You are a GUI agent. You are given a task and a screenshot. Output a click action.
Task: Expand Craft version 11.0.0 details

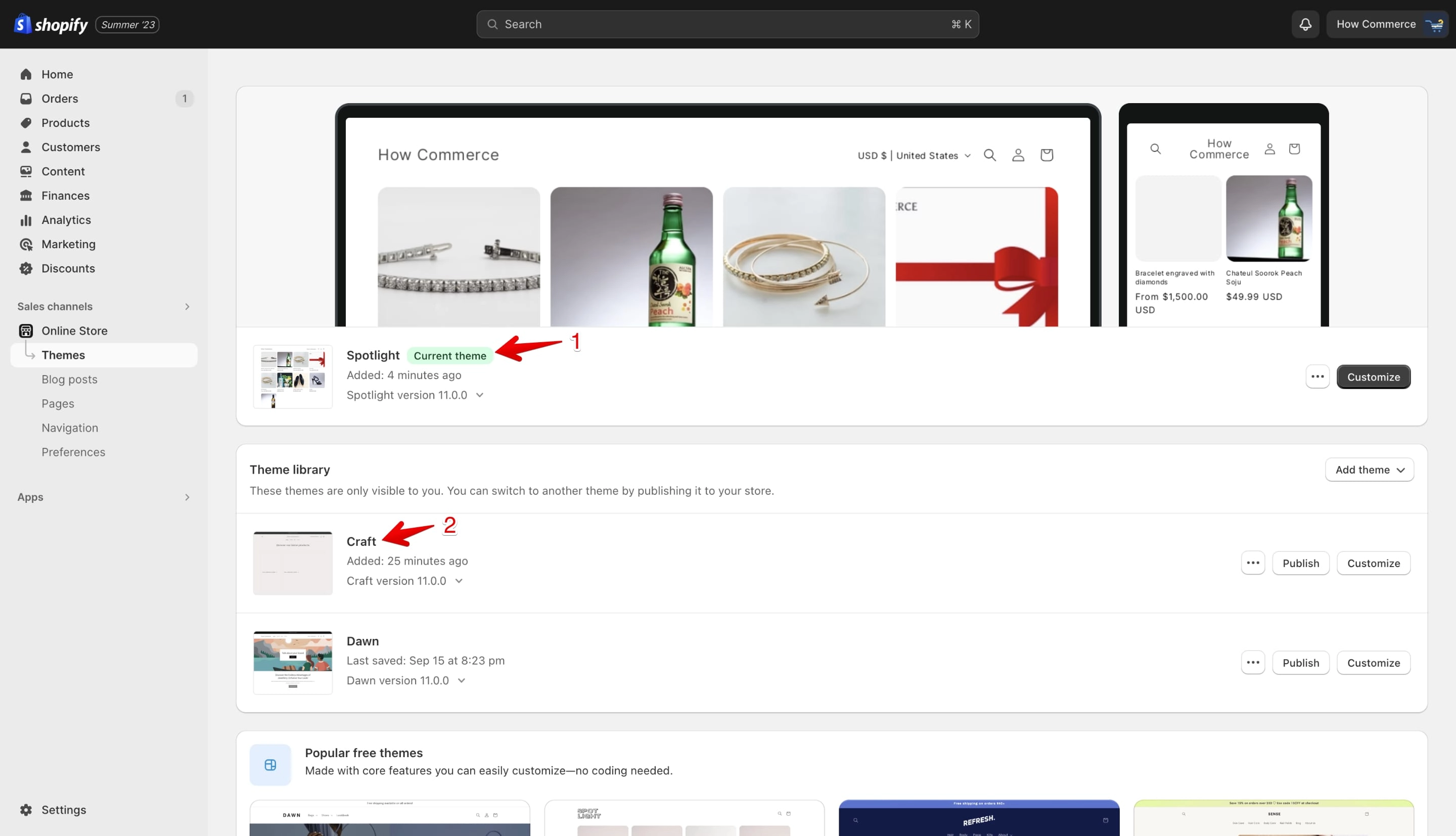coord(459,581)
